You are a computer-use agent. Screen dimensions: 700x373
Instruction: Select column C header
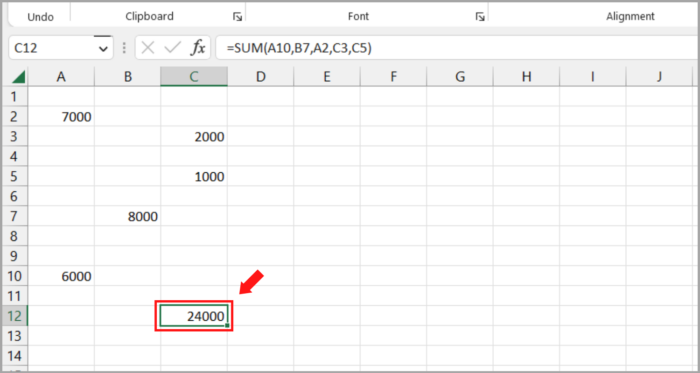pyautogui.click(x=194, y=77)
